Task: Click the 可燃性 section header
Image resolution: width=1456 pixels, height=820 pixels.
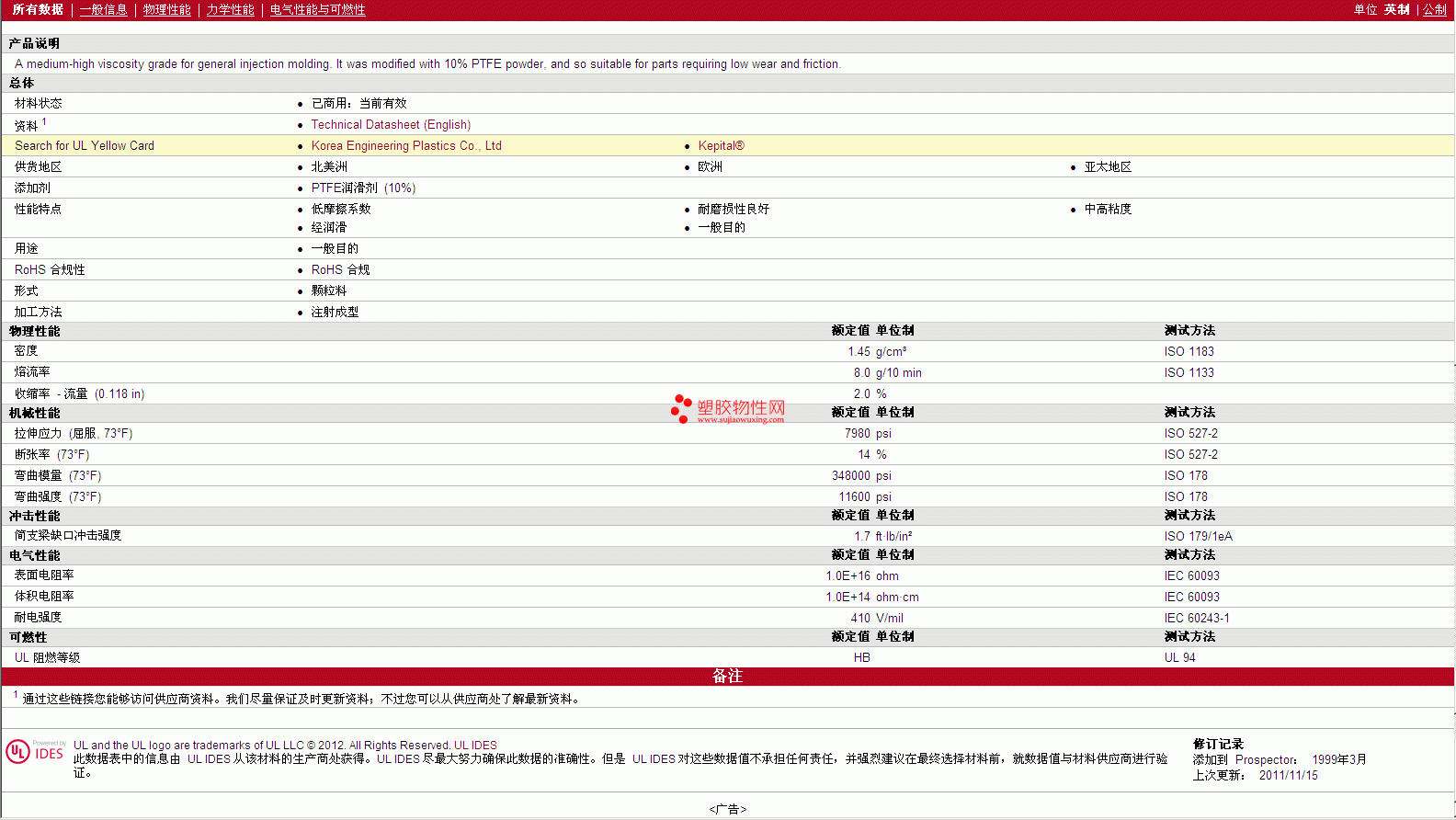Action: coord(28,637)
